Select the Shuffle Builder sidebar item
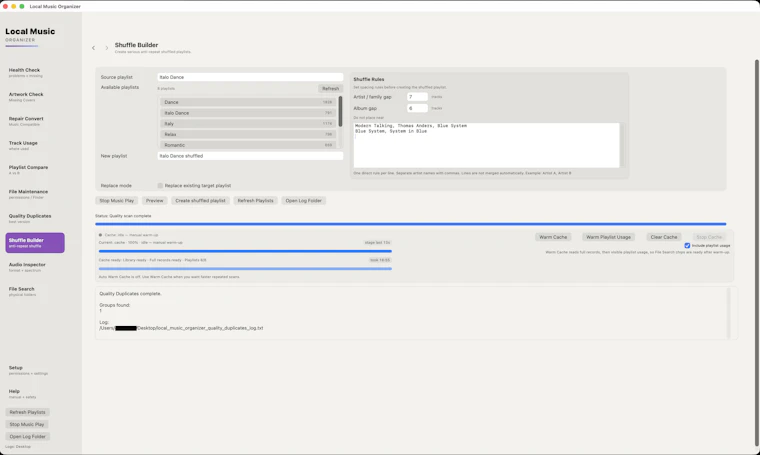This screenshot has height=455, width=760. [35, 243]
